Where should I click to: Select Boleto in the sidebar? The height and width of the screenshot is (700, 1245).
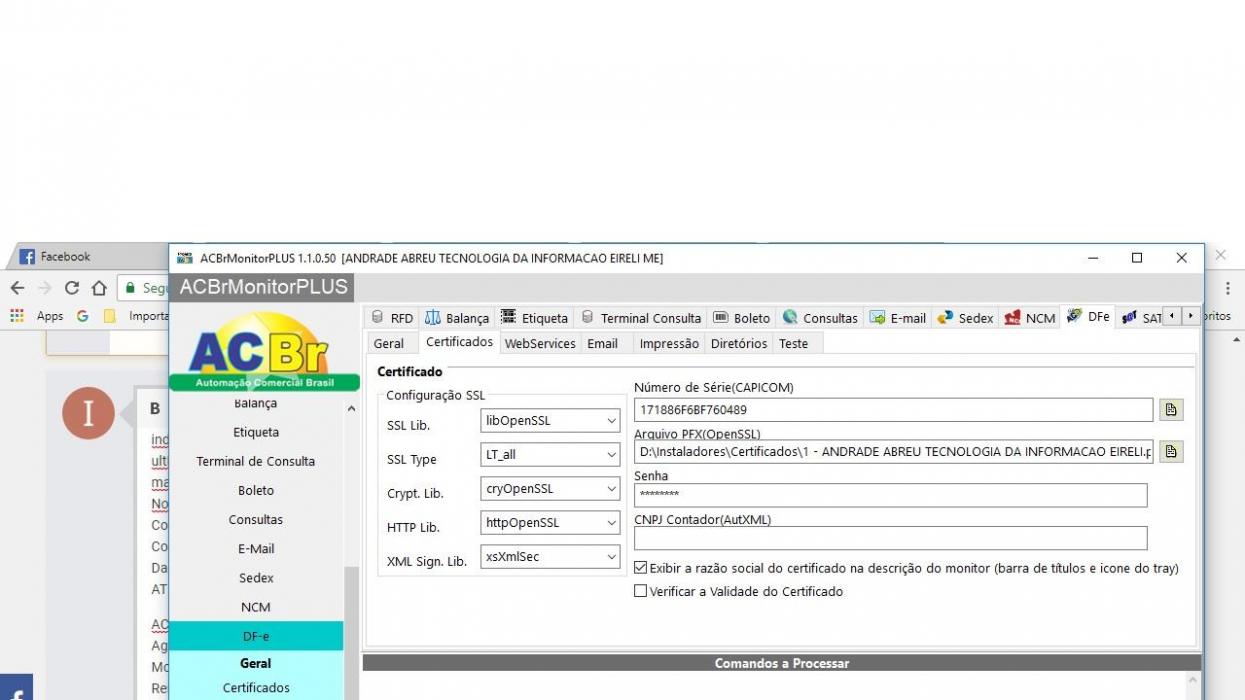256,491
